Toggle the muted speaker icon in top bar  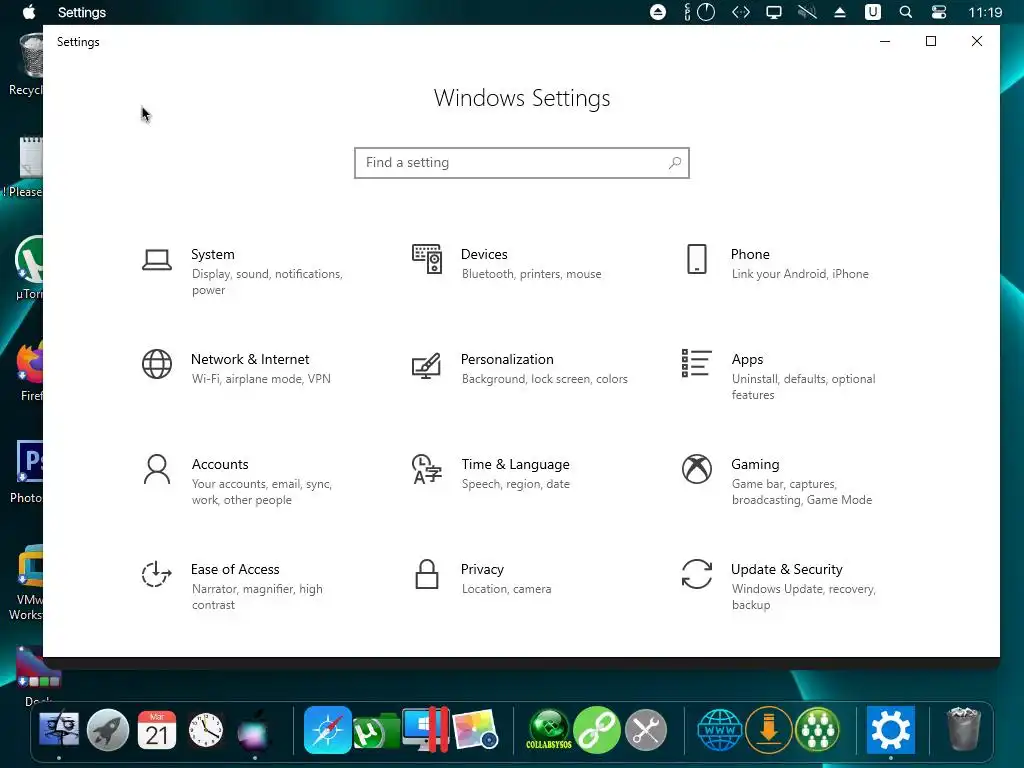(x=807, y=12)
